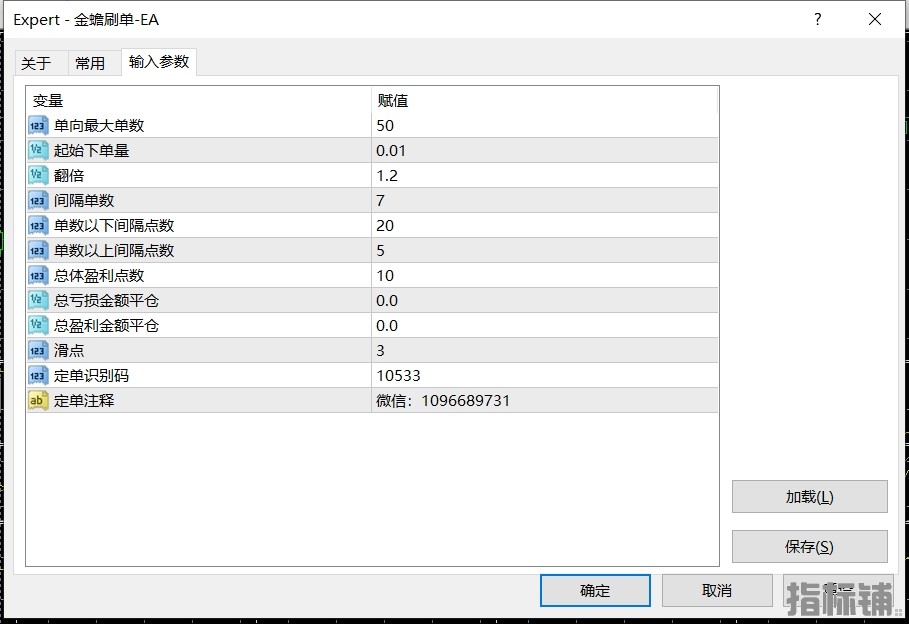
Task: Select the 定单注释 variable name
Action: [x=84, y=400]
